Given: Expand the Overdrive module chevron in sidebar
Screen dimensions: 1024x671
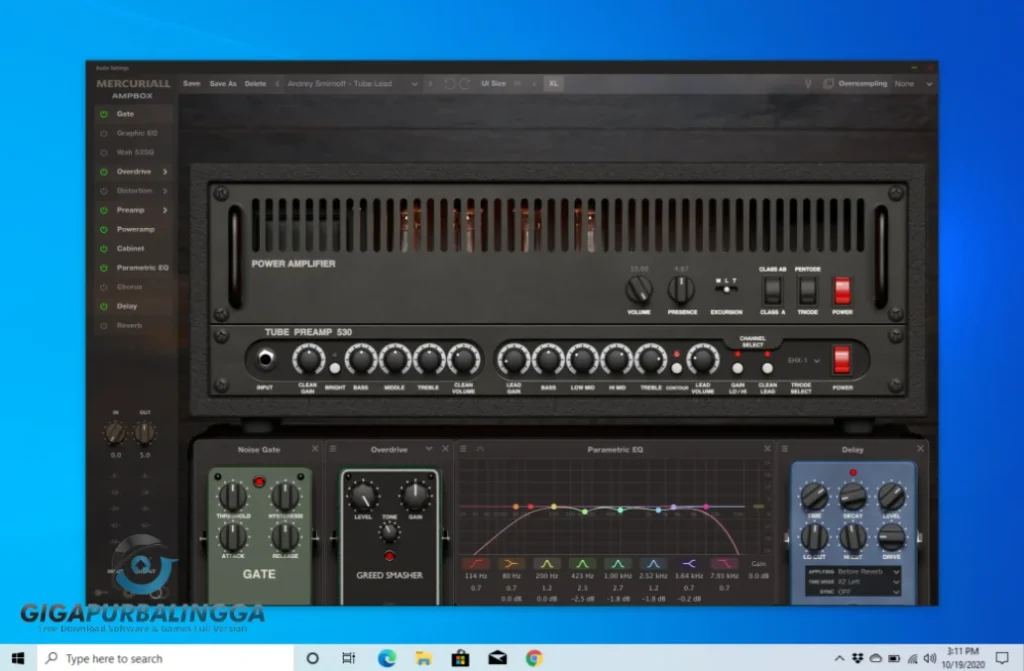Looking at the screenshot, I should coord(165,172).
